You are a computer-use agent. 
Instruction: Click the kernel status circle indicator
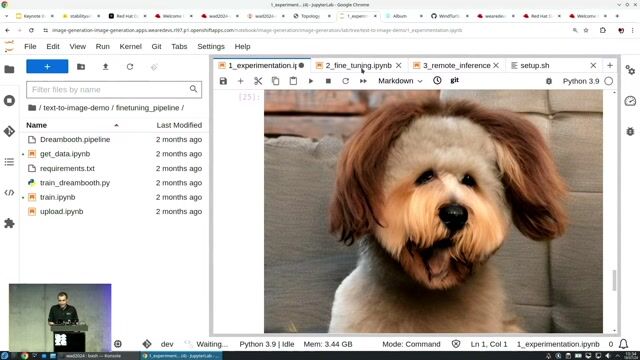pyautogui.click(x=609, y=81)
